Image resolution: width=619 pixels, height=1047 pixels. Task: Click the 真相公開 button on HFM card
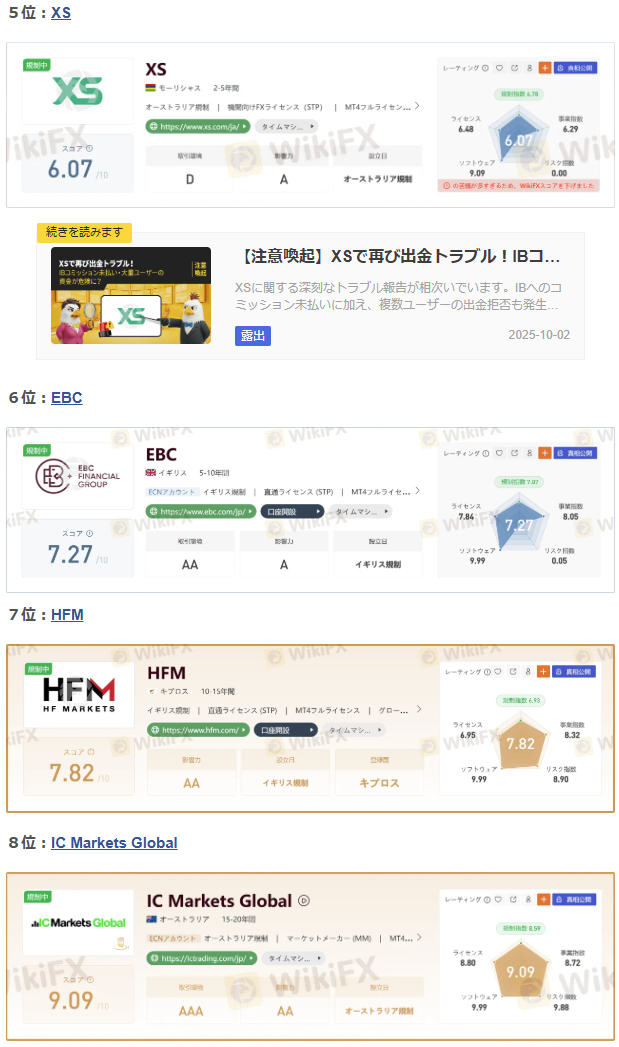click(574, 672)
